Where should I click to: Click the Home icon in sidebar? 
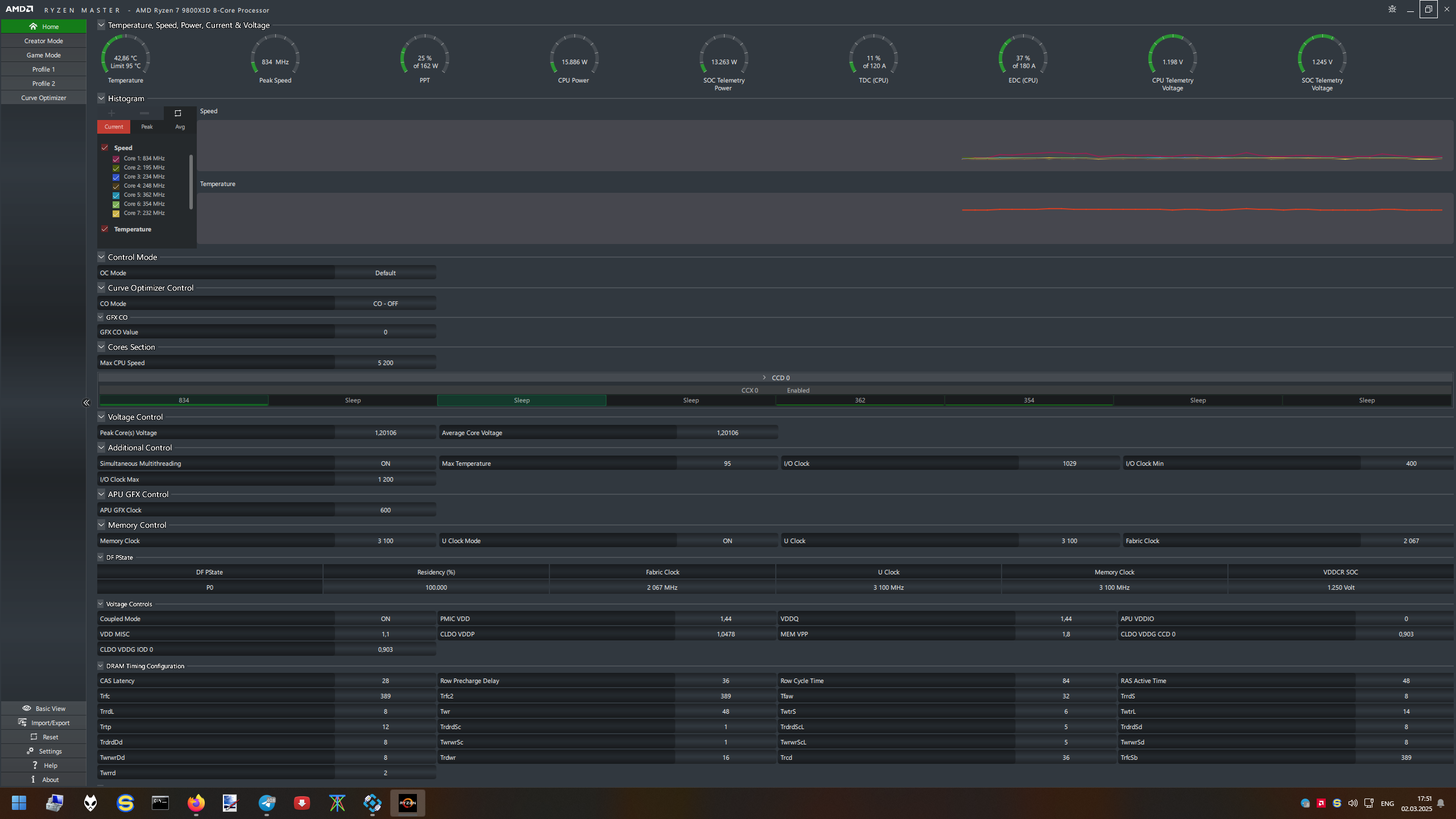point(33,26)
